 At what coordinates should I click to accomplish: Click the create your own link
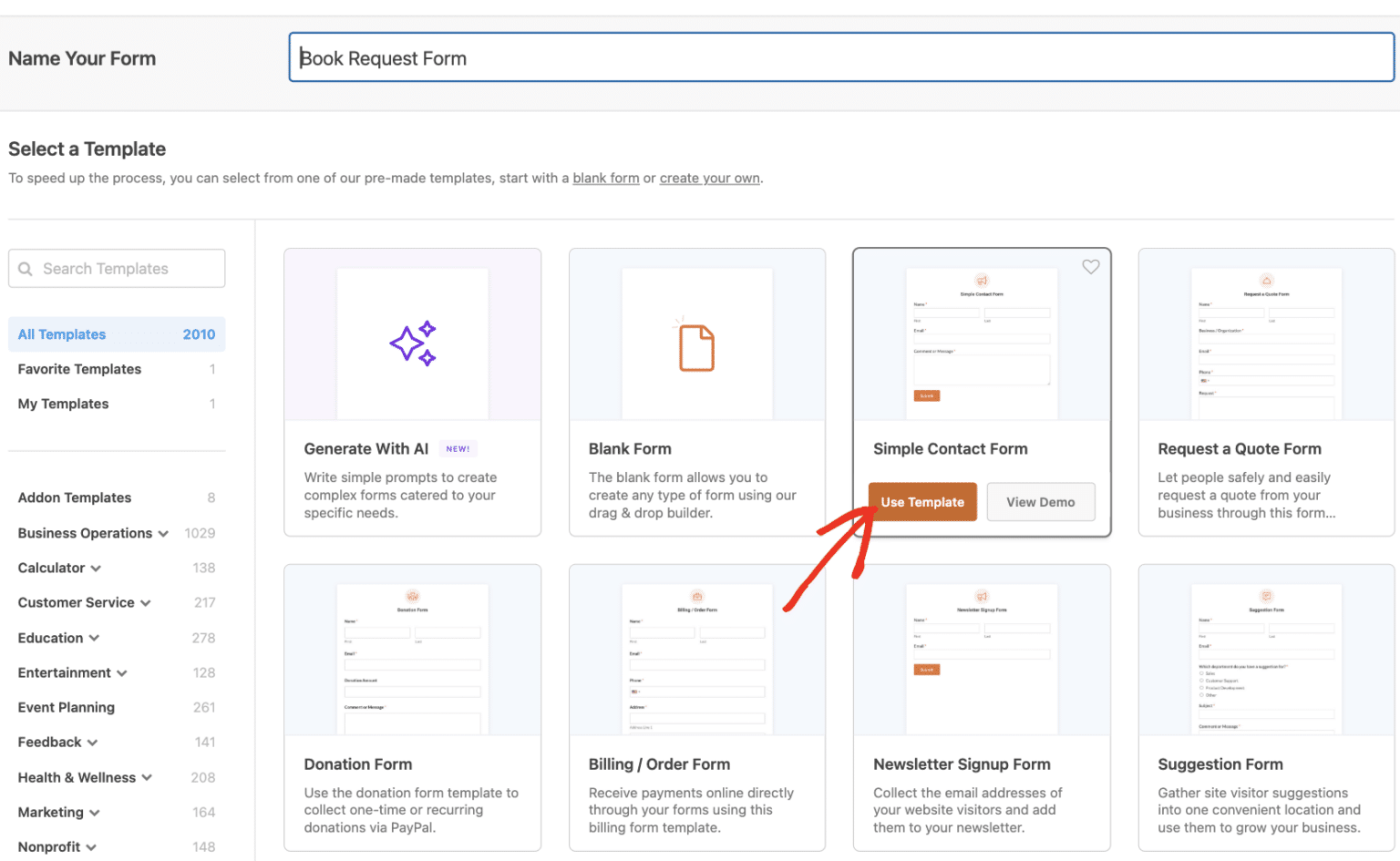709,178
